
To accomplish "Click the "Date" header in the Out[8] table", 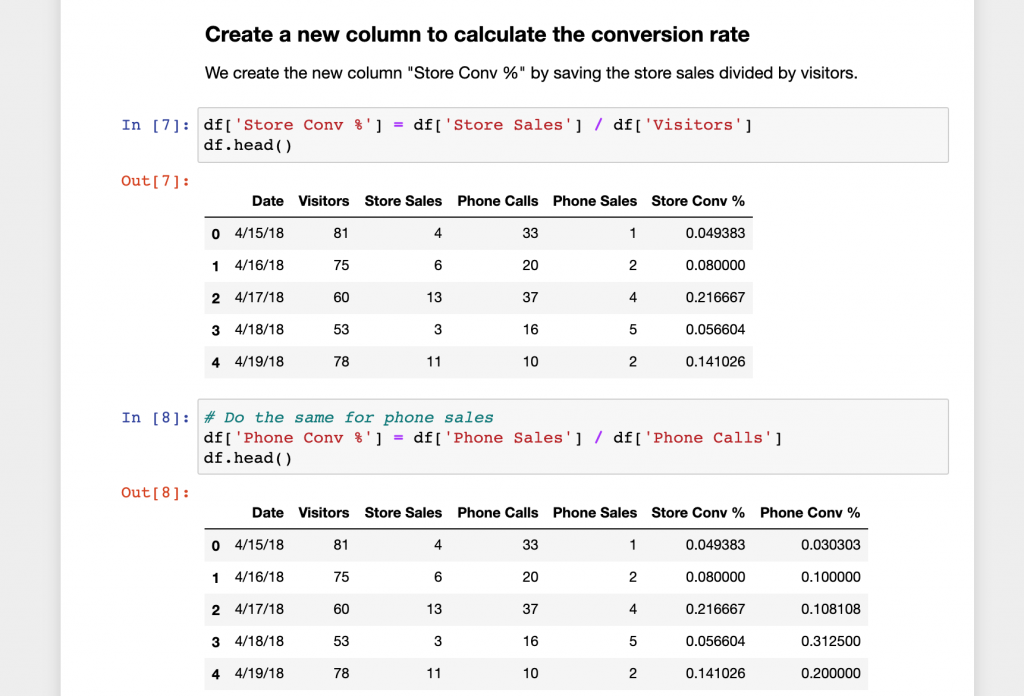I will click(x=268, y=513).
